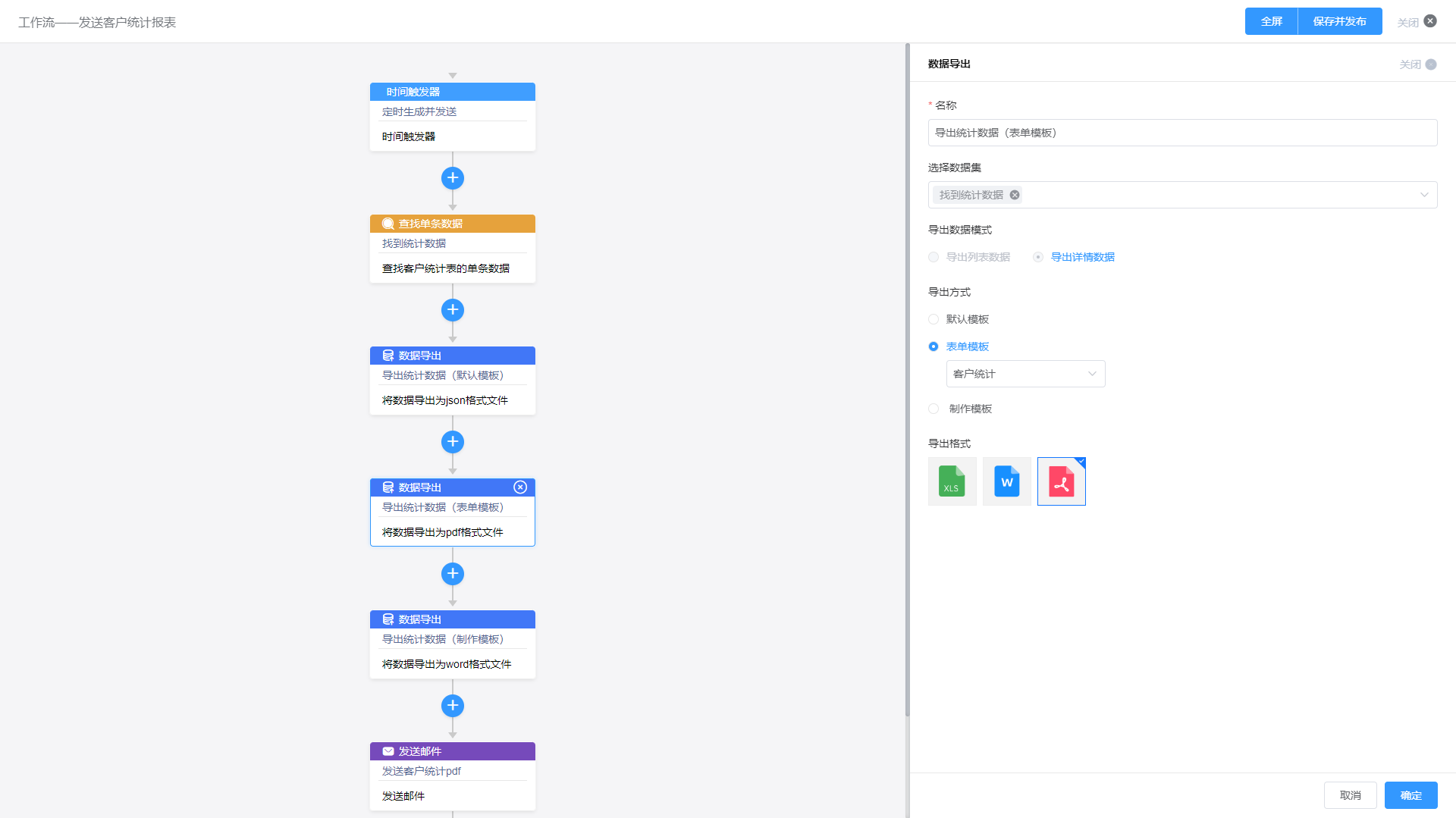Screen dimensions: 1456x818
Task: Click the mail icon on the 发送邮件 node
Action: click(388, 751)
